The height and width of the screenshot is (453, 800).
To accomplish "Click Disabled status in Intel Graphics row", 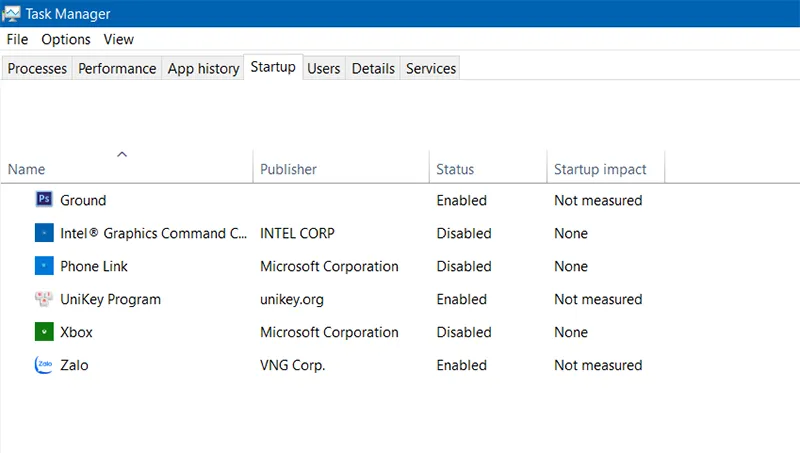I will point(464,233).
